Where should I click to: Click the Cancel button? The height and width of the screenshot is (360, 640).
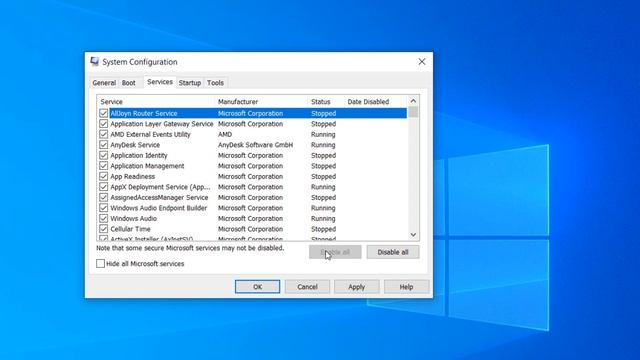[x=307, y=287]
